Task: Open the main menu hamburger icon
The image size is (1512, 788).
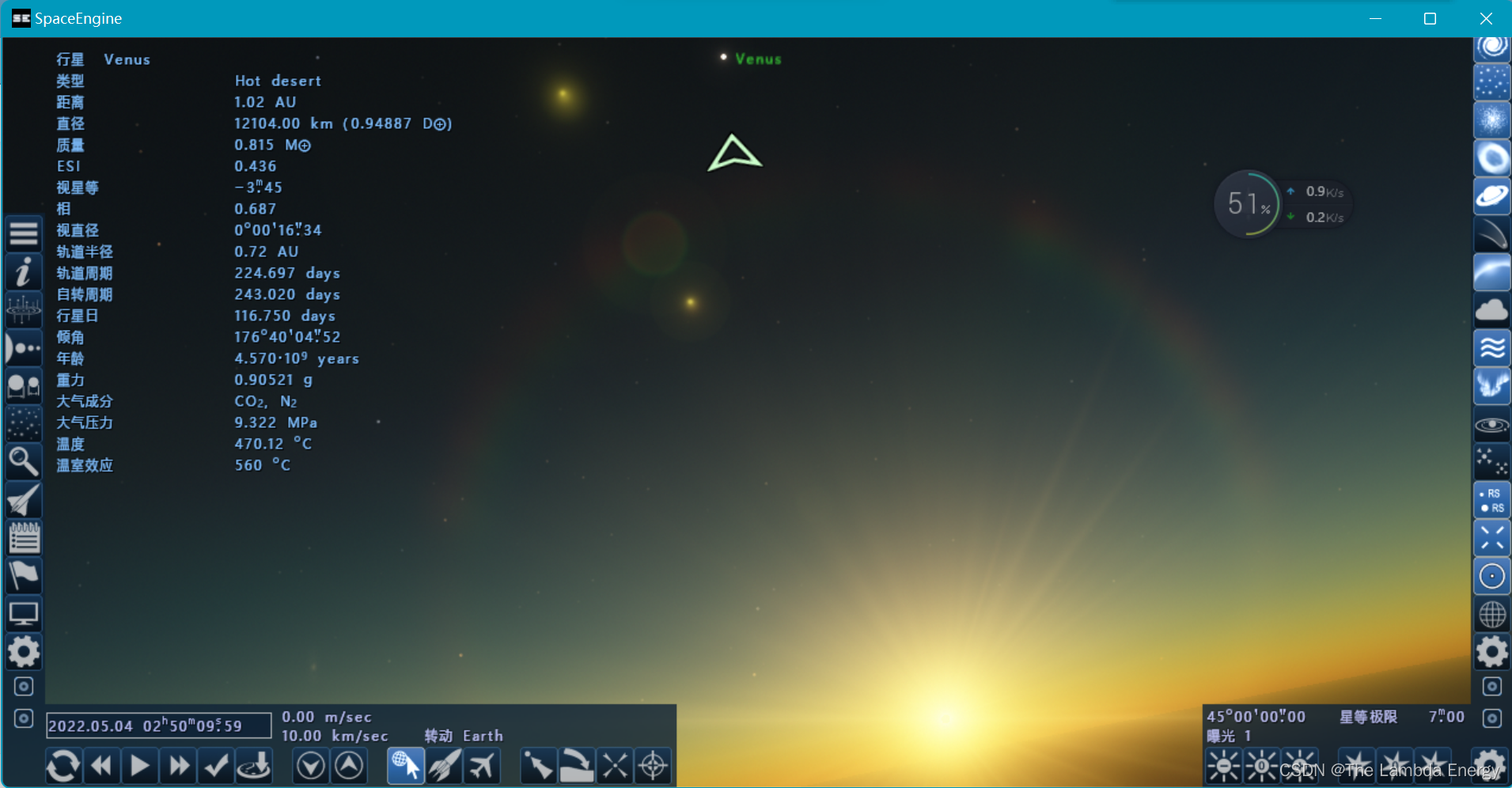Action: tap(24, 234)
